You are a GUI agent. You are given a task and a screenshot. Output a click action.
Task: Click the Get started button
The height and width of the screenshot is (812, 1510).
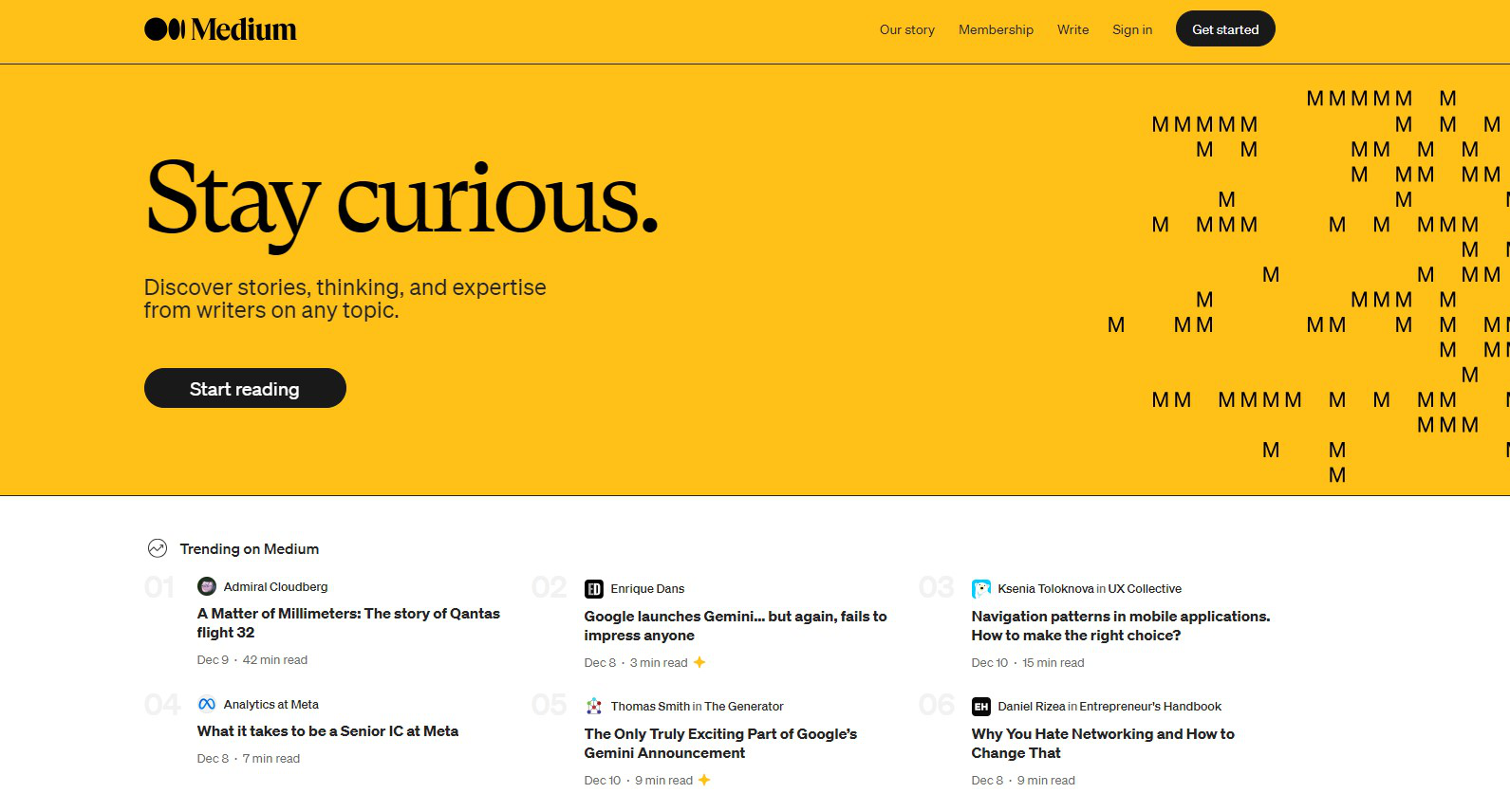point(1225,28)
